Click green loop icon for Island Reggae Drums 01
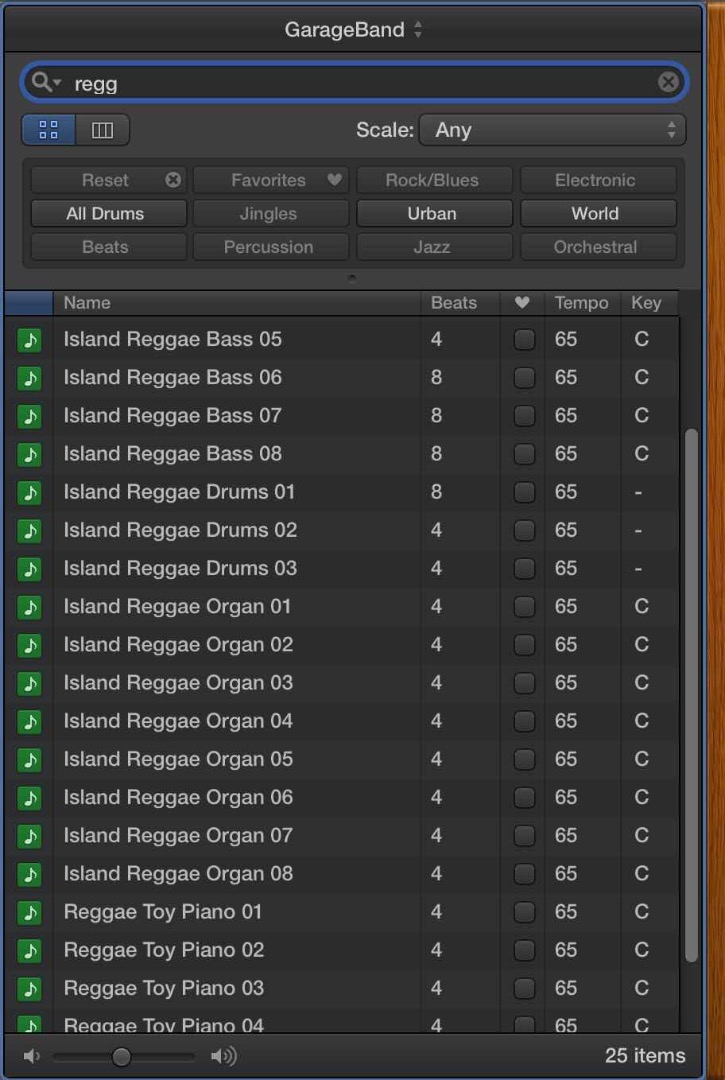725x1080 pixels. [29, 492]
